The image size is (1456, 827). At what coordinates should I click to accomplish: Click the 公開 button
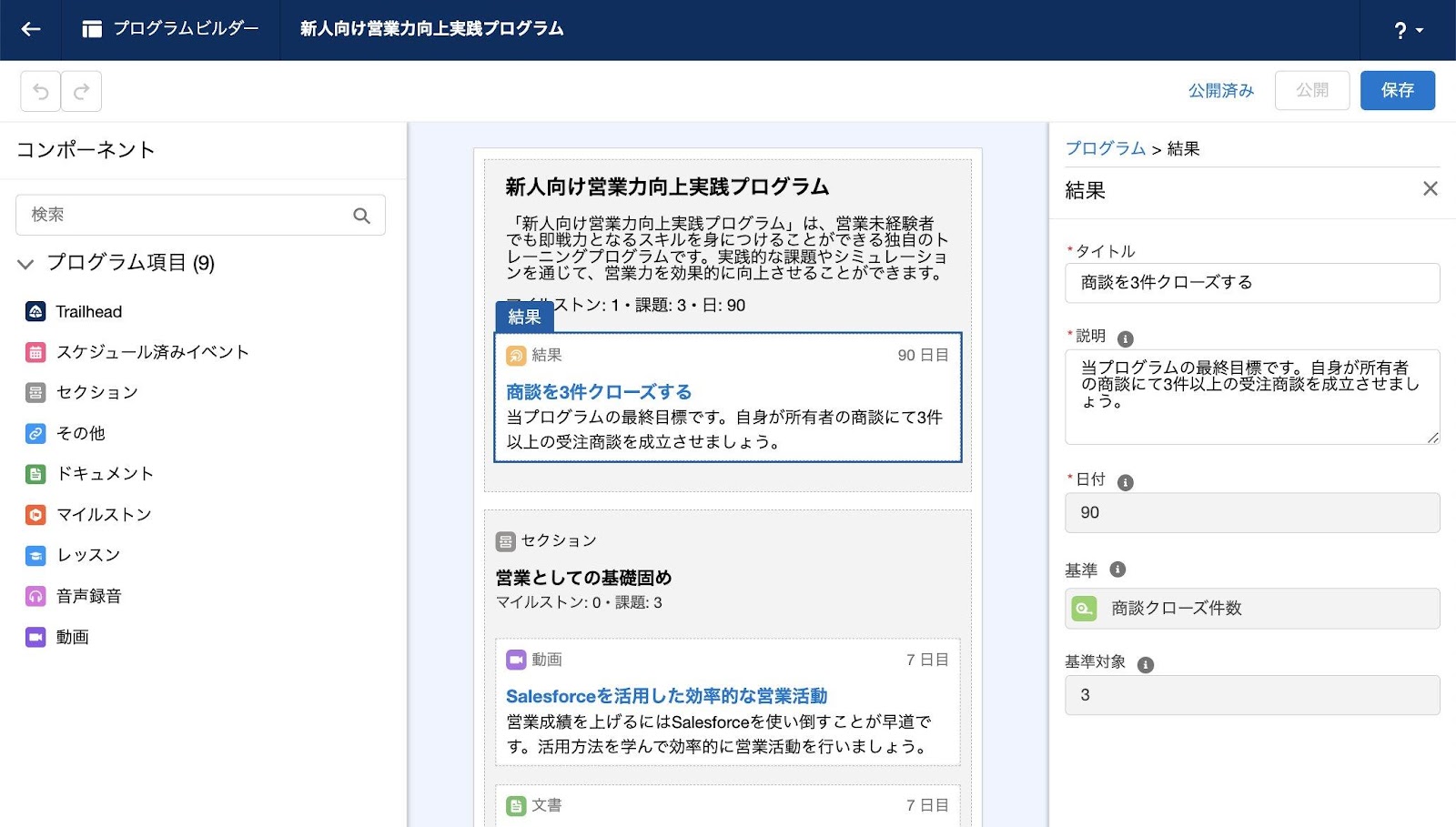1312,90
